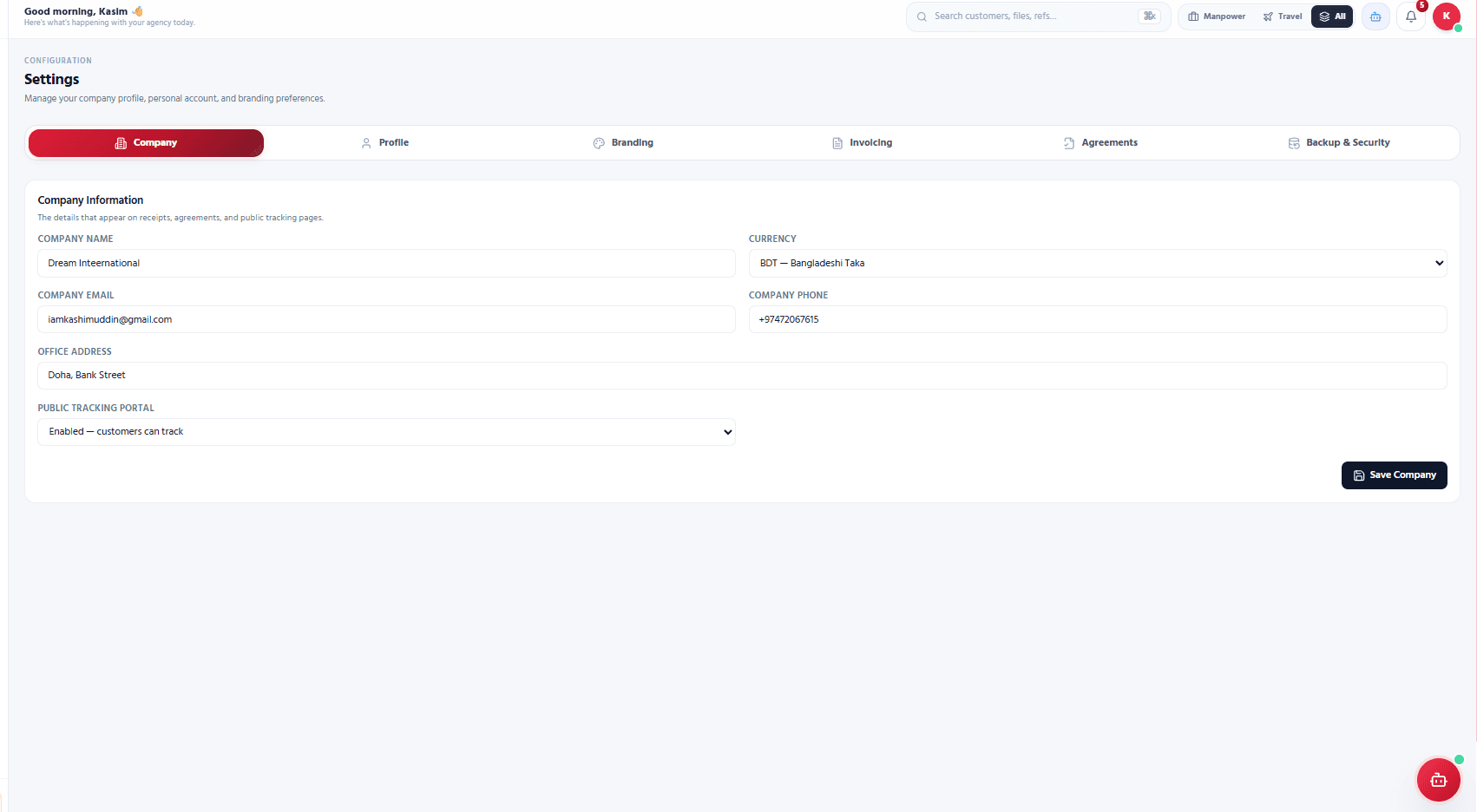The height and width of the screenshot is (812, 1477).
Task: Open Backup & Security tab
Action: point(1339,143)
